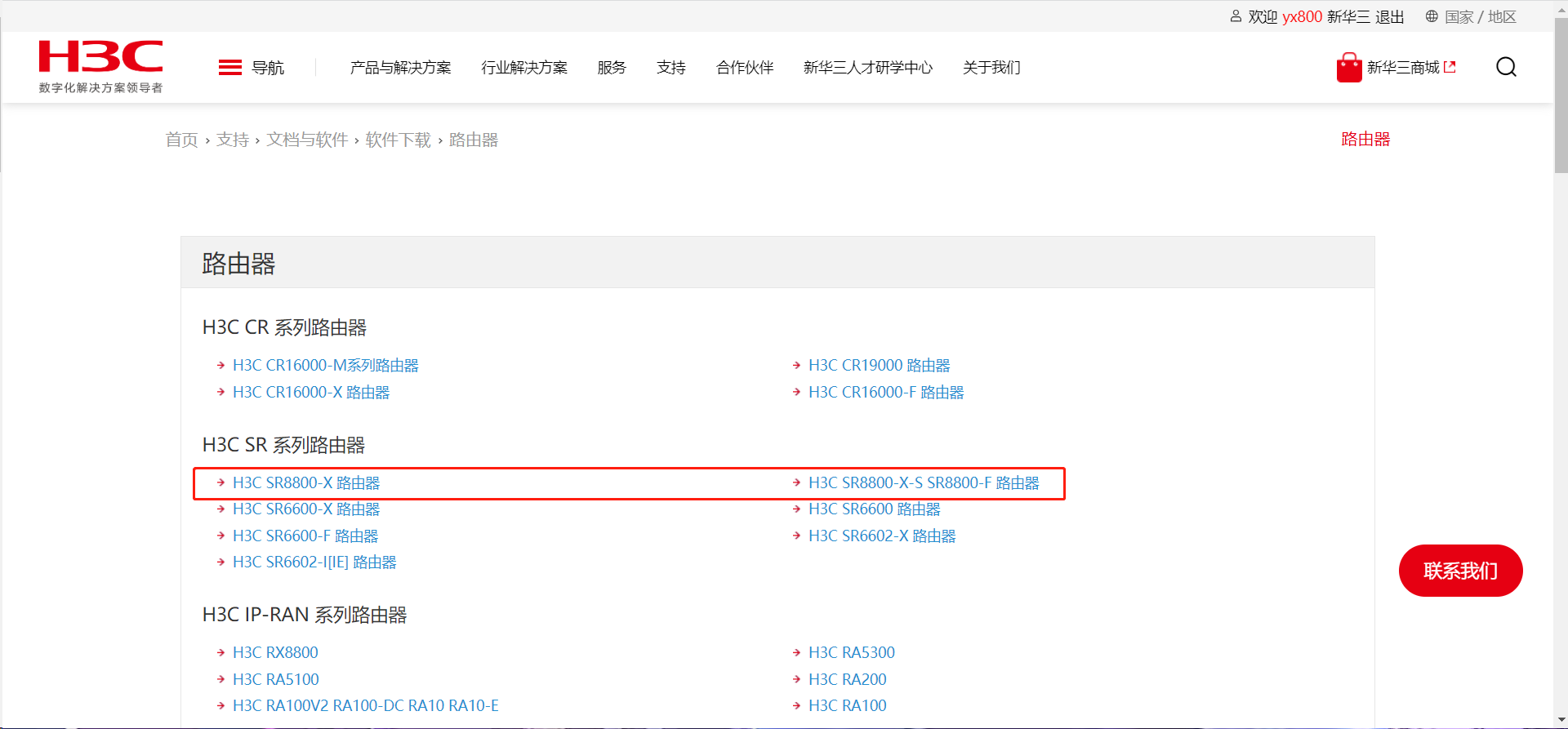Click the red 路由器 link at right
The width and height of the screenshot is (1568, 729).
click(1365, 140)
